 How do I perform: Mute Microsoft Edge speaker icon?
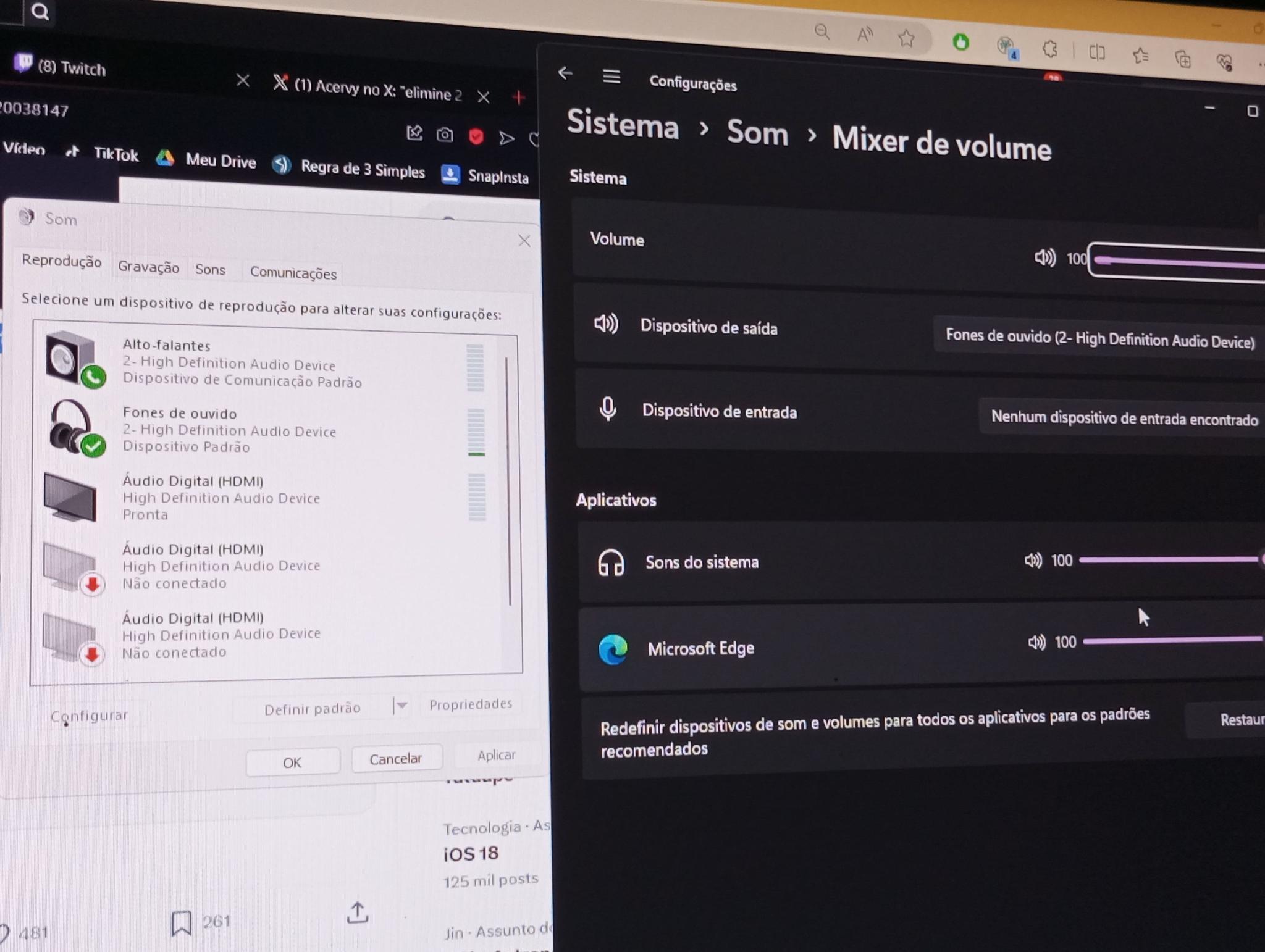(x=1036, y=642)
